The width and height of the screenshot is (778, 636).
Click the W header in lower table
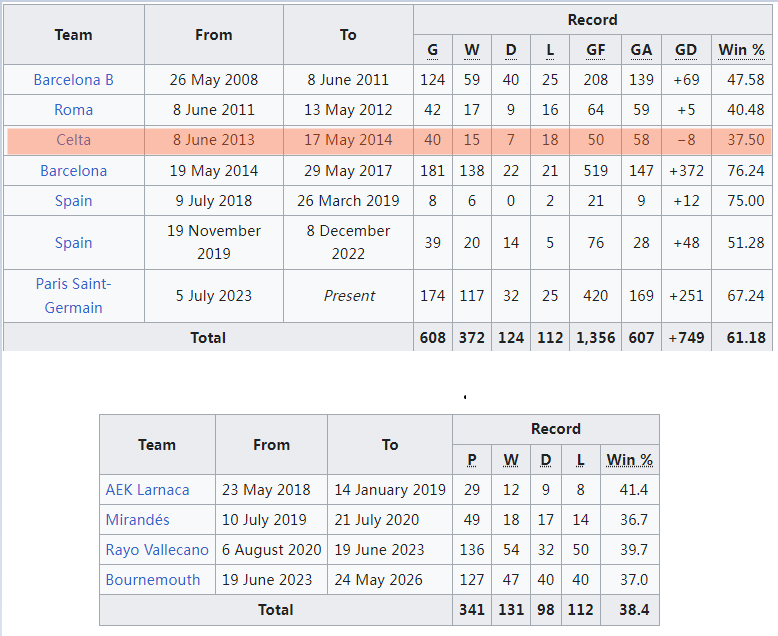[511, 460]
